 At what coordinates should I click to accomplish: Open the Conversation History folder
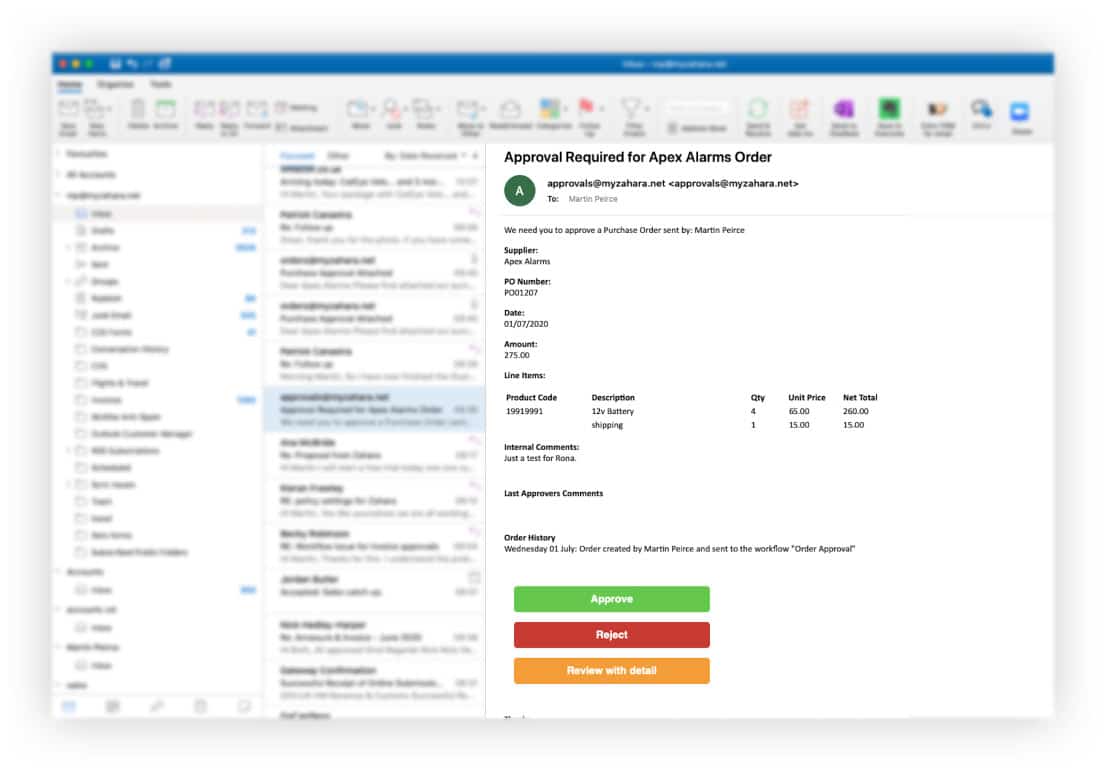(157, 349)
